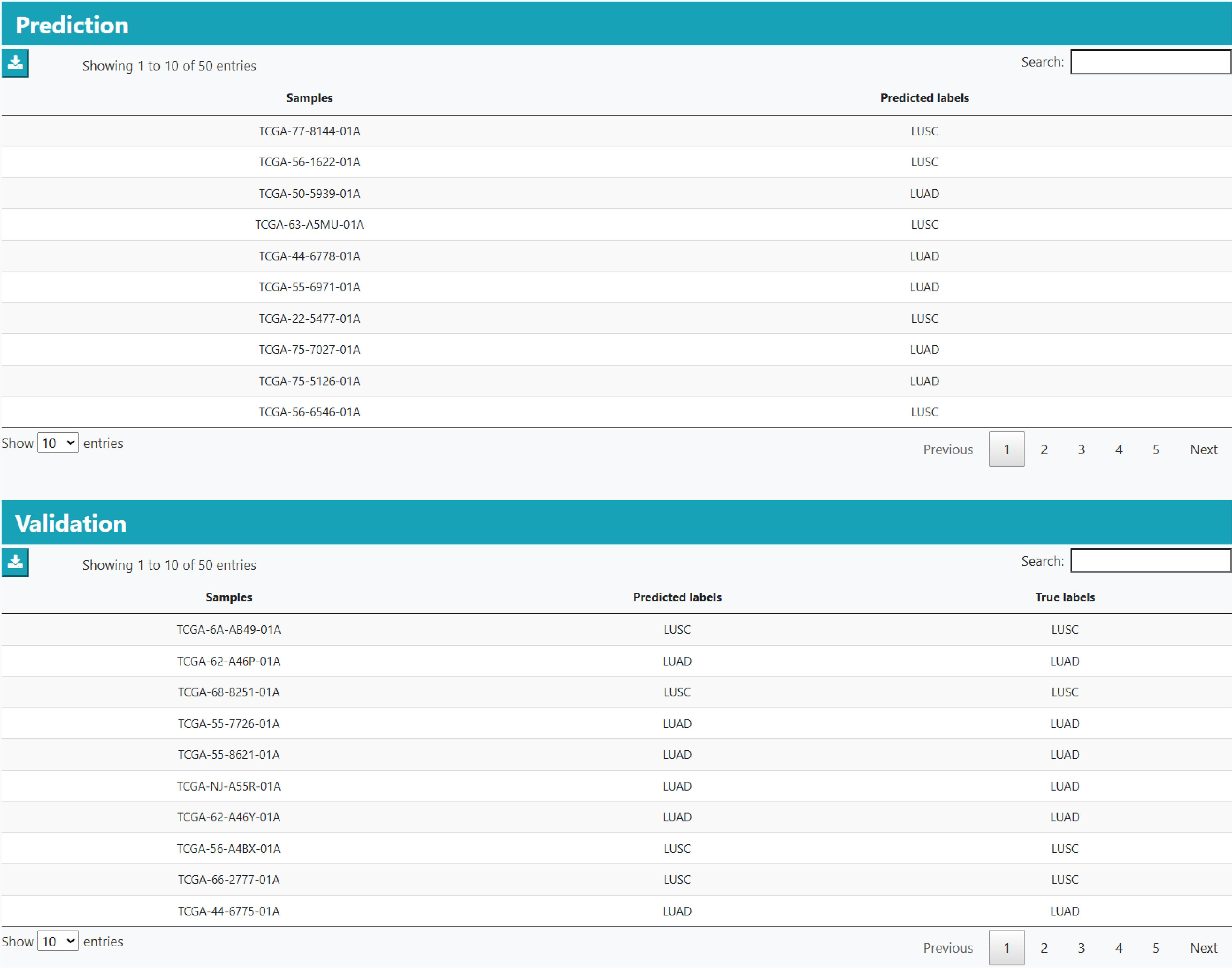Select sample TCGA-55-6971-01A
The image size is (1232, 968).
tap(309, 287)
